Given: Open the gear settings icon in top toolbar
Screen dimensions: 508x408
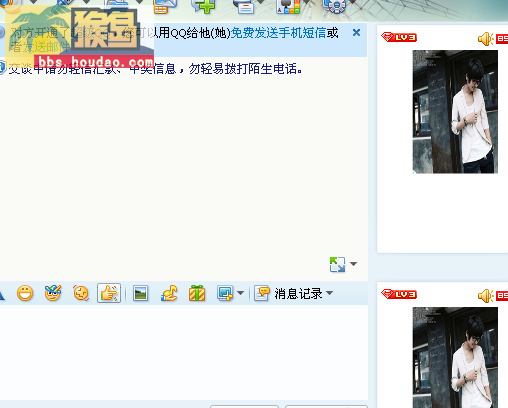Looking at the screenshot, I should coord(335,7).
